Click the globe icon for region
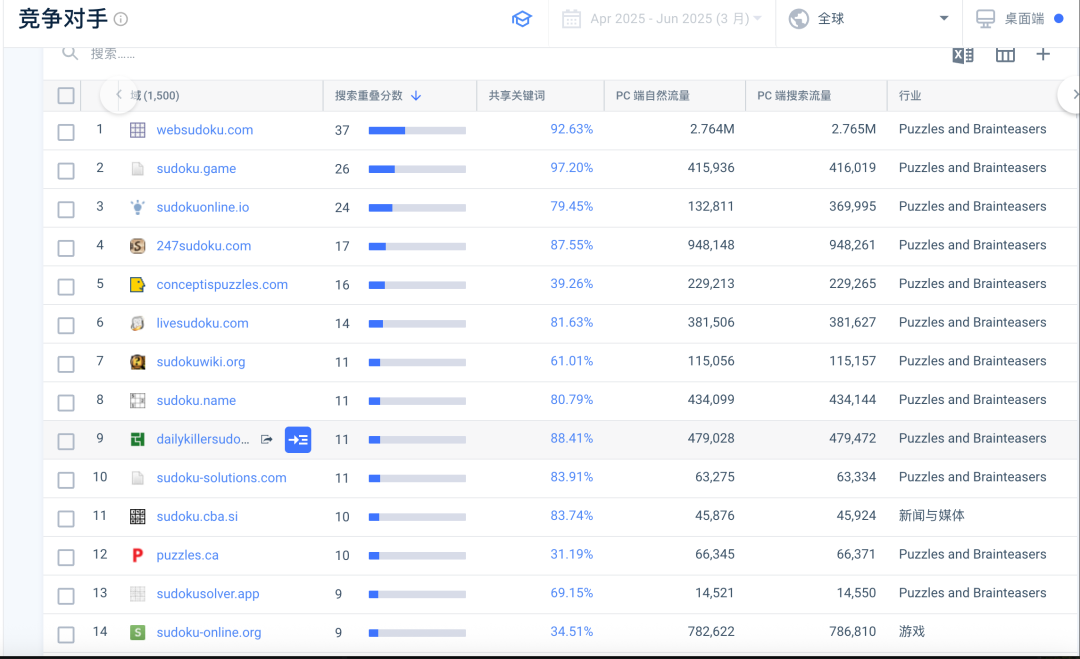 (x=799, y=19)
